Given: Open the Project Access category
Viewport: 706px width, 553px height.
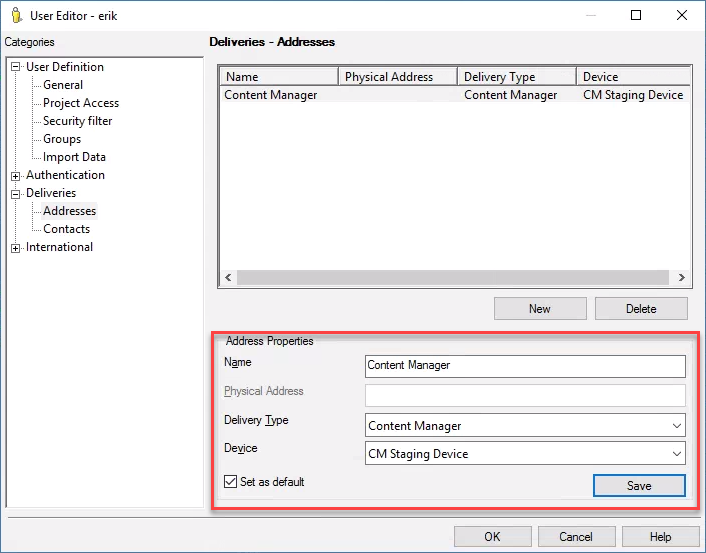Looking at the screenshot, I should point(81,103).
